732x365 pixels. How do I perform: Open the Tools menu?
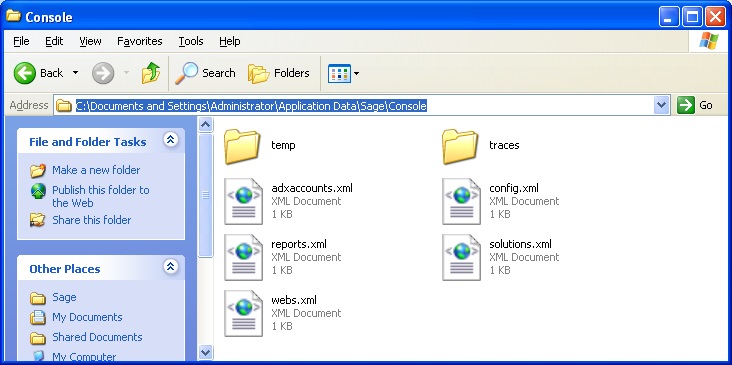(x=191, y=41)
